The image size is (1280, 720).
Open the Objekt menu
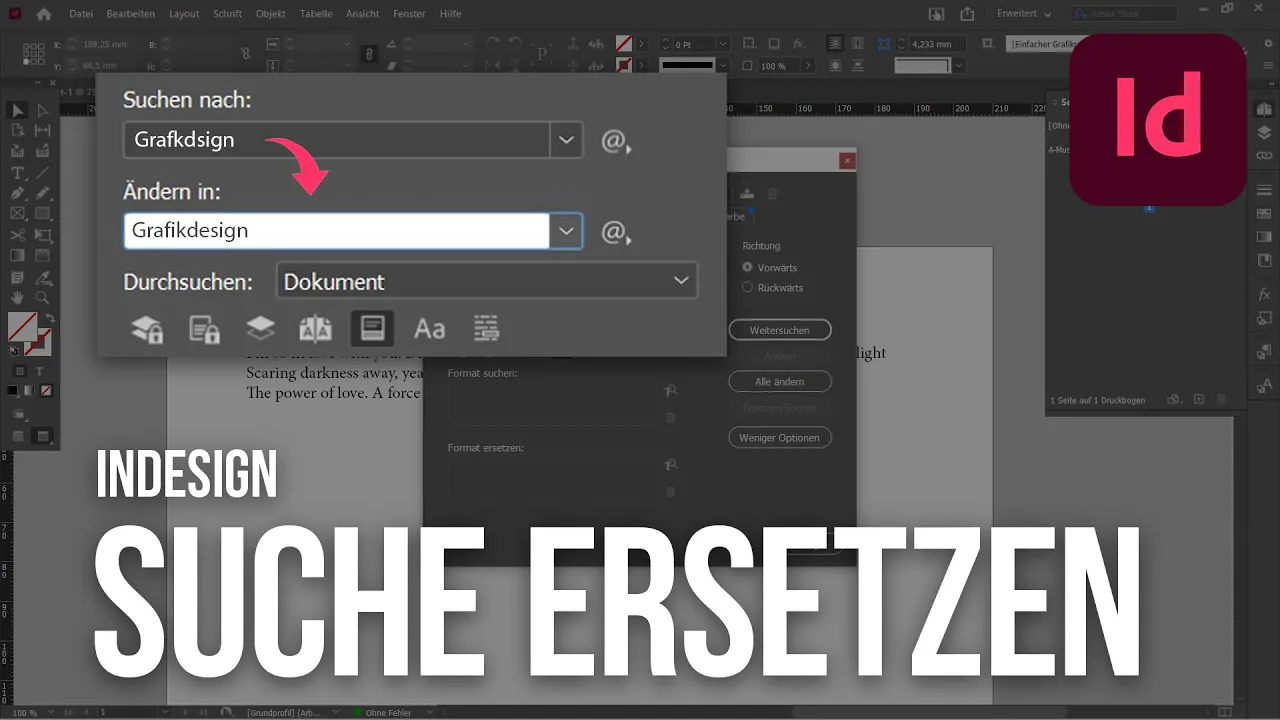pos(270,14)
